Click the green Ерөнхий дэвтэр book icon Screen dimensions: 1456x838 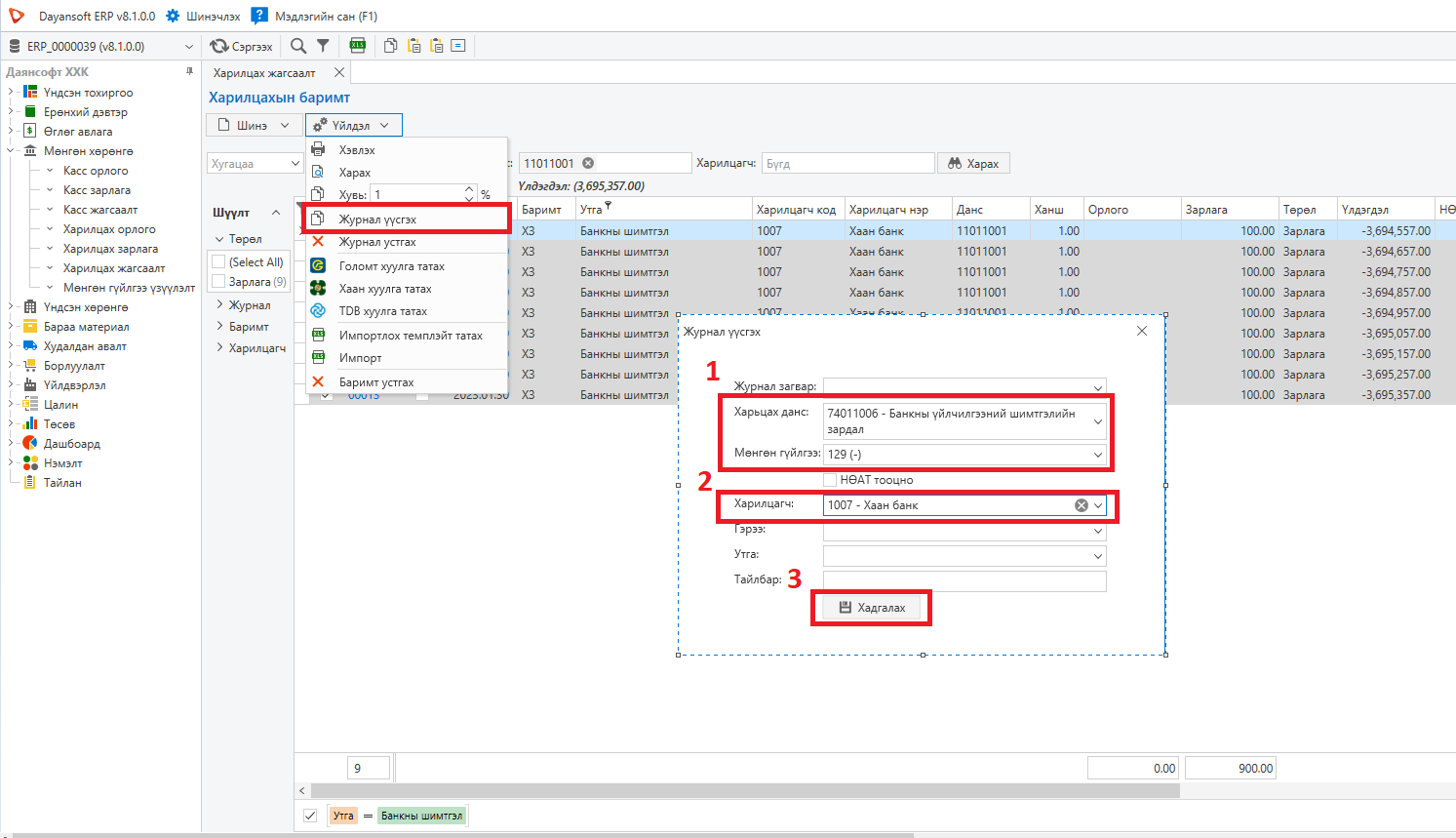pyautogui.click(x=30, y=111)
